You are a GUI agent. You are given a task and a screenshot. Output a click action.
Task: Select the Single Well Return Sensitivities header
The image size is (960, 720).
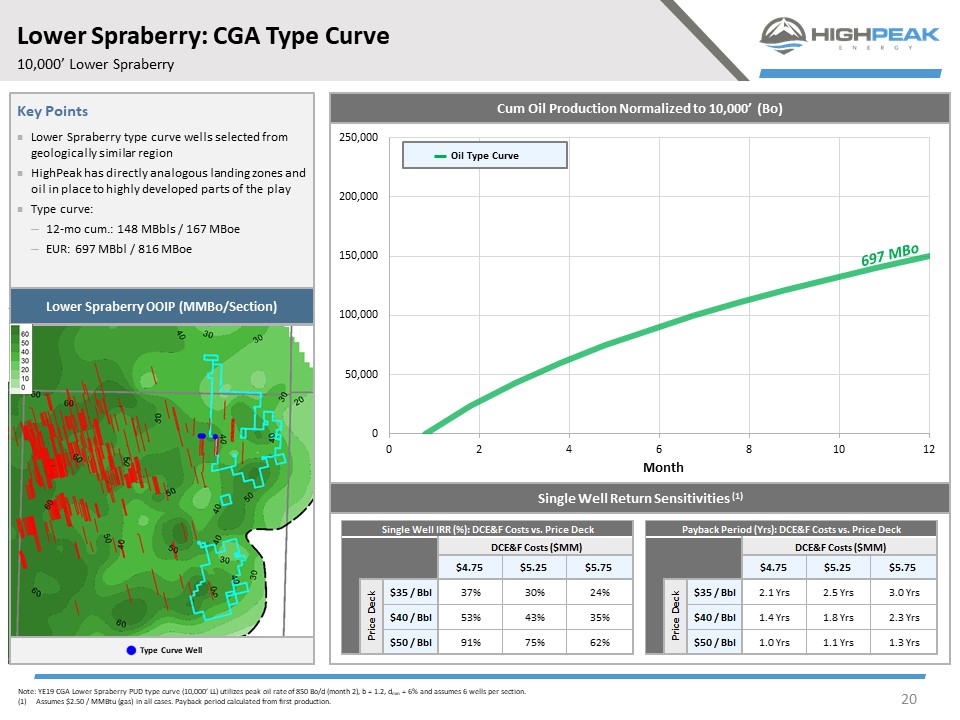click(x=639, y=497)
